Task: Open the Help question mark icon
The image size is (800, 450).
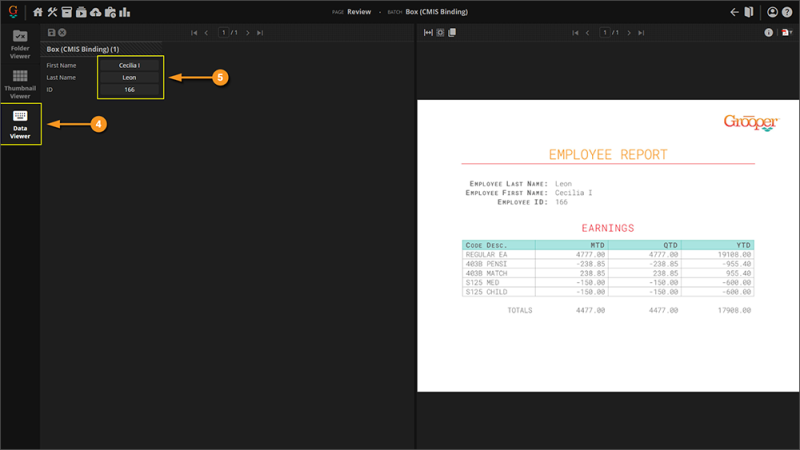Action: pyautogui.click(x=787, y=12)
